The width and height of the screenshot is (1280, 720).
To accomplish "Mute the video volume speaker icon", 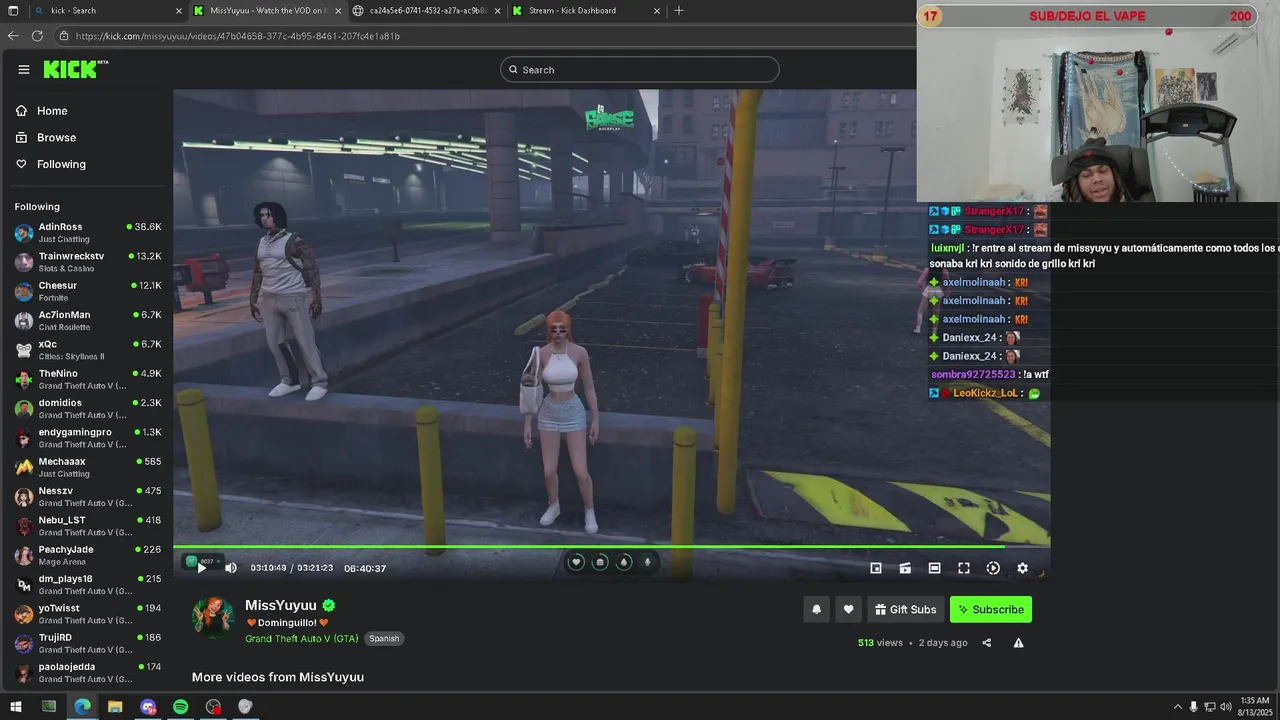I will (x=231, y=568).
